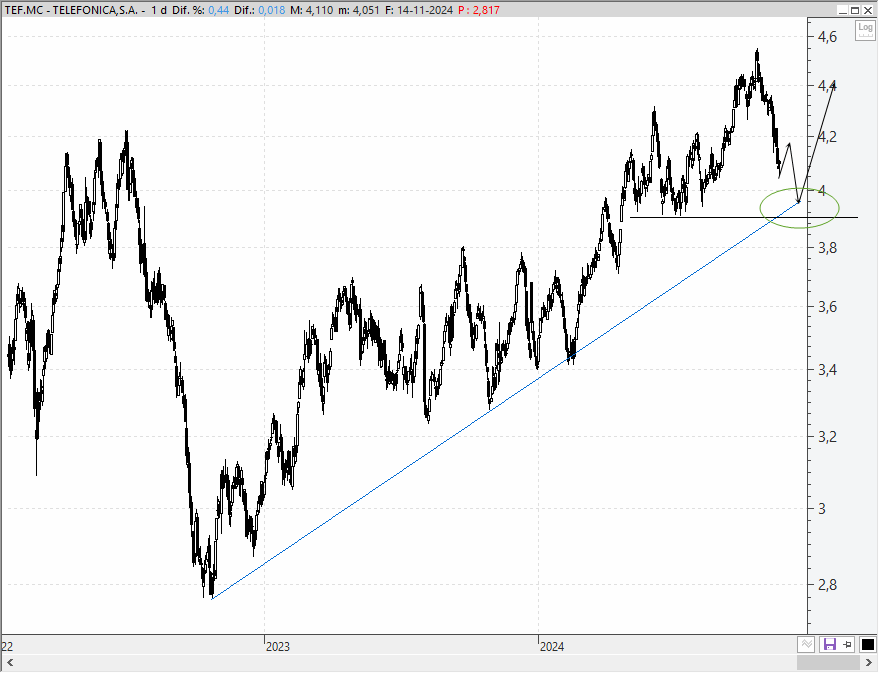Click the m: 4,051 minimum value
Screen dimensions: 879x673
click(x=359, y=10)
